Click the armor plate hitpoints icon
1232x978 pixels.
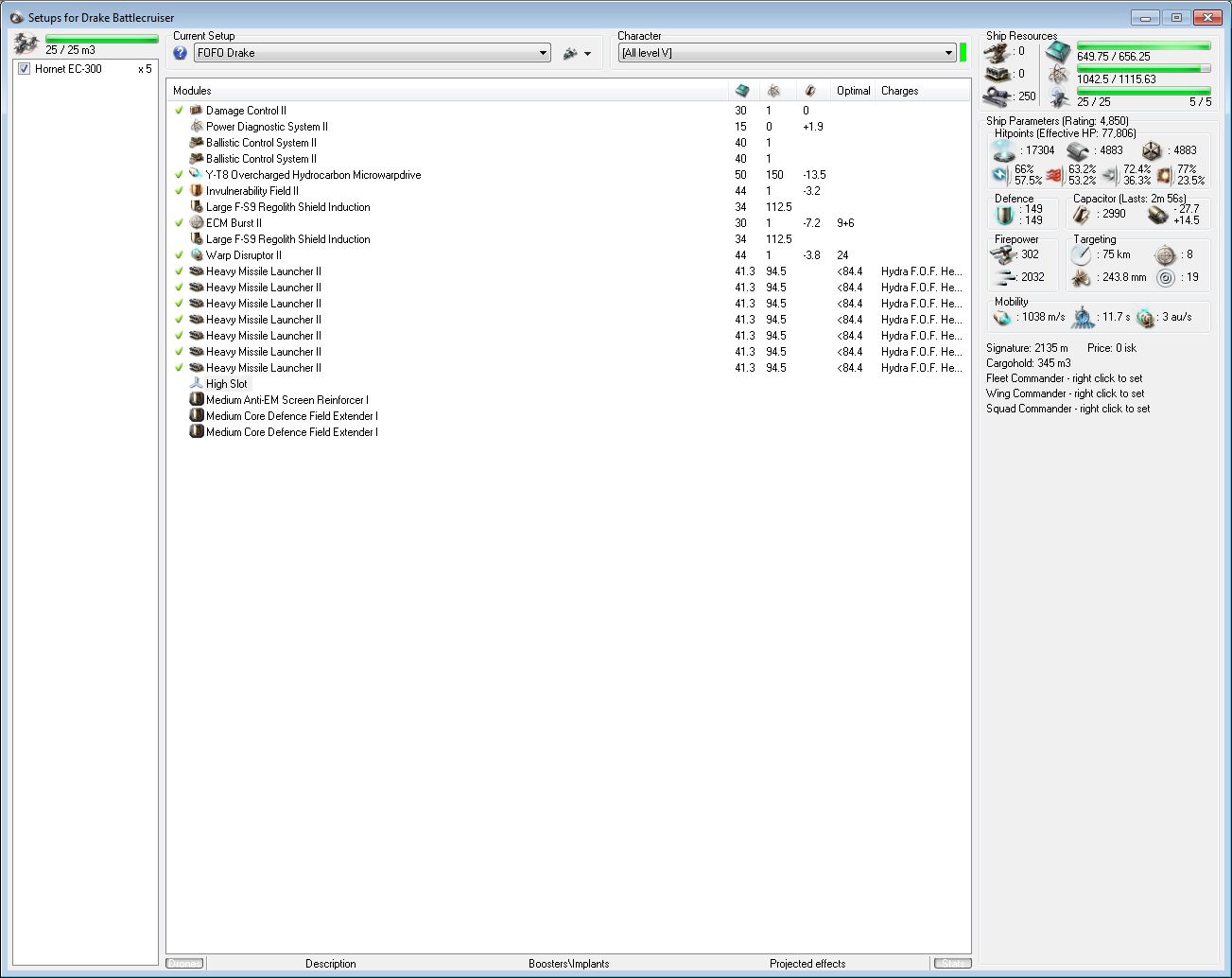(1078, 150)
